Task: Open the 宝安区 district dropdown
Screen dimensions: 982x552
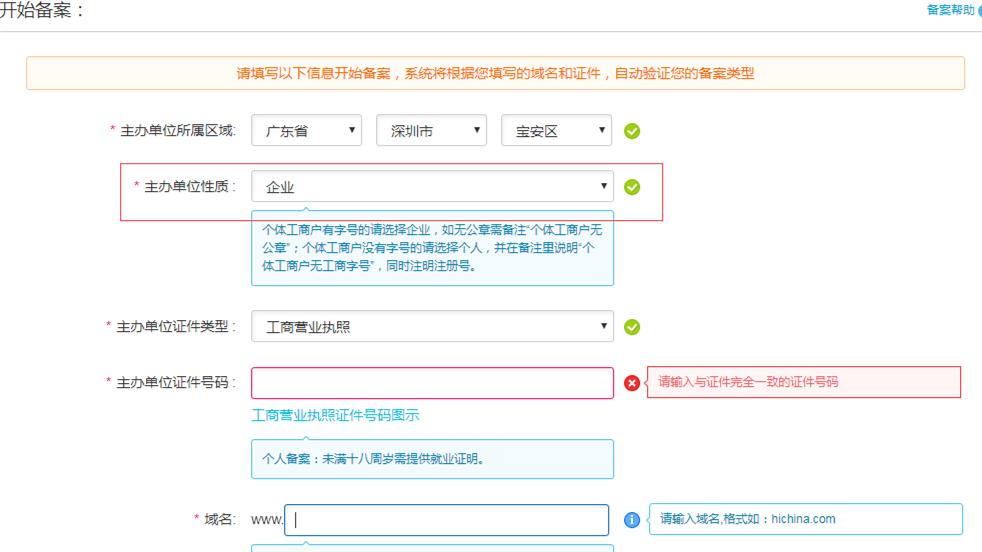Action: [x=556, y=131]
